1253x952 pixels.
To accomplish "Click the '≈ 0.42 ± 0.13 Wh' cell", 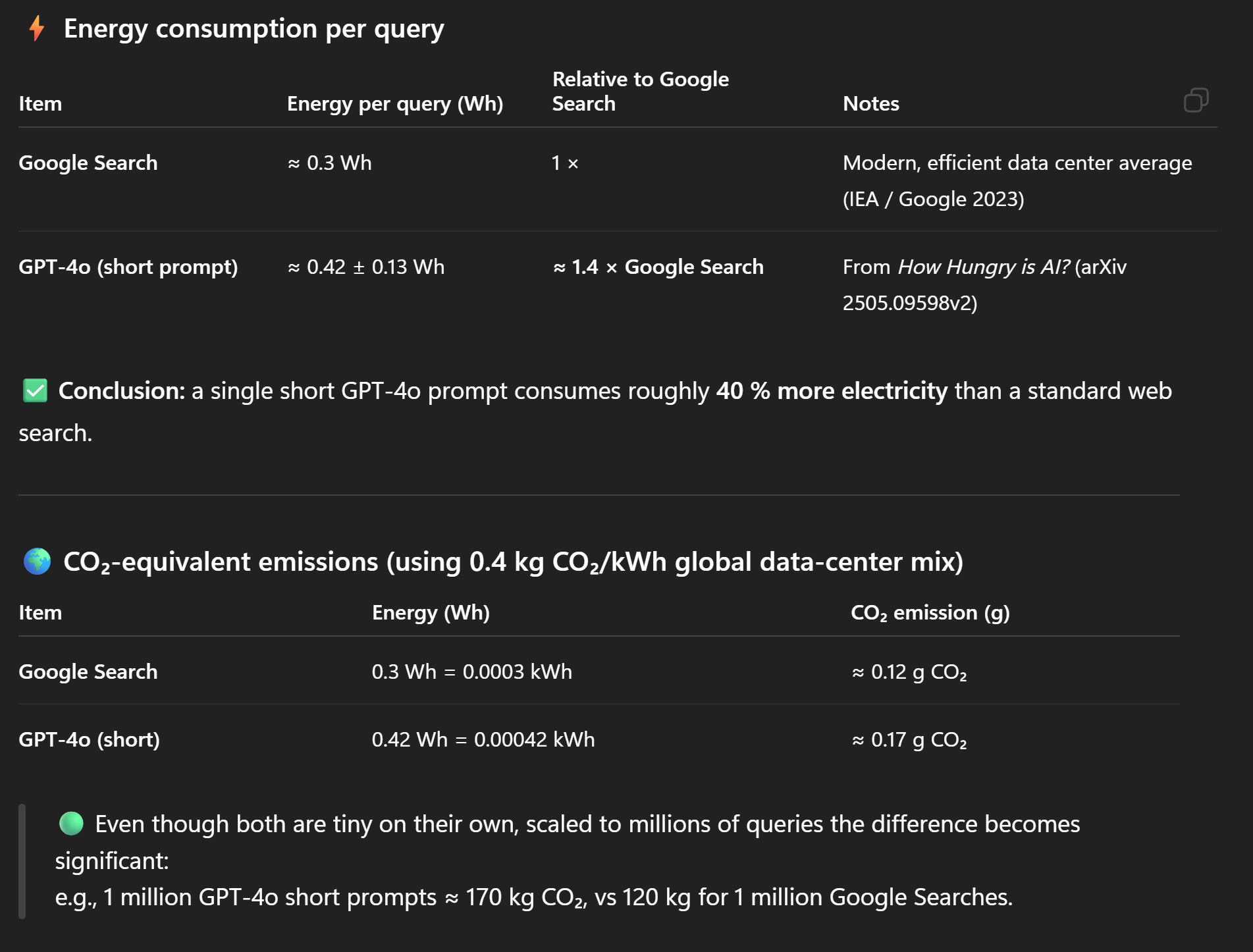I will tap(365, 267).
